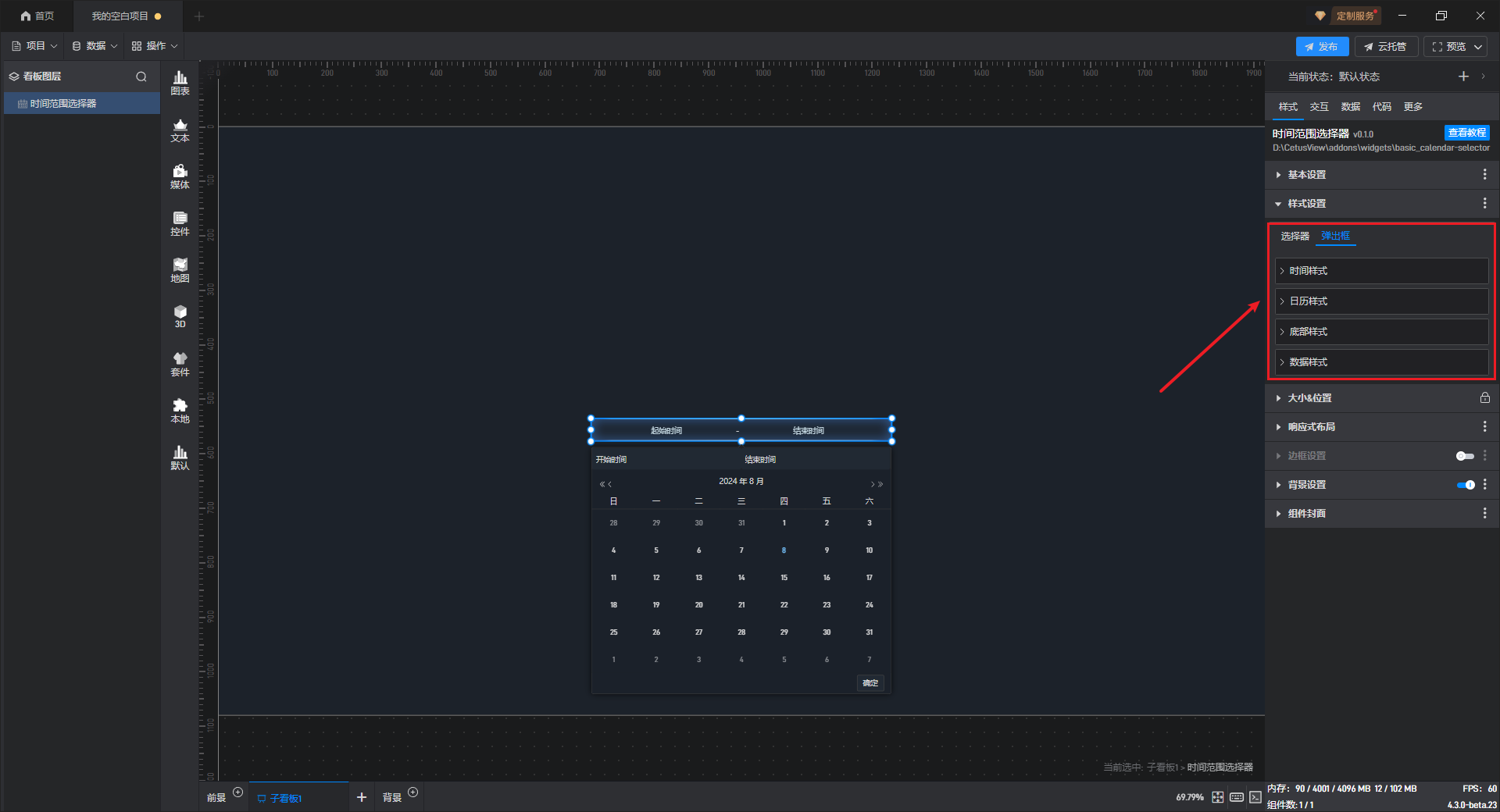
Task: Open the 项目 menu dropdown
Action: (34, 46)
